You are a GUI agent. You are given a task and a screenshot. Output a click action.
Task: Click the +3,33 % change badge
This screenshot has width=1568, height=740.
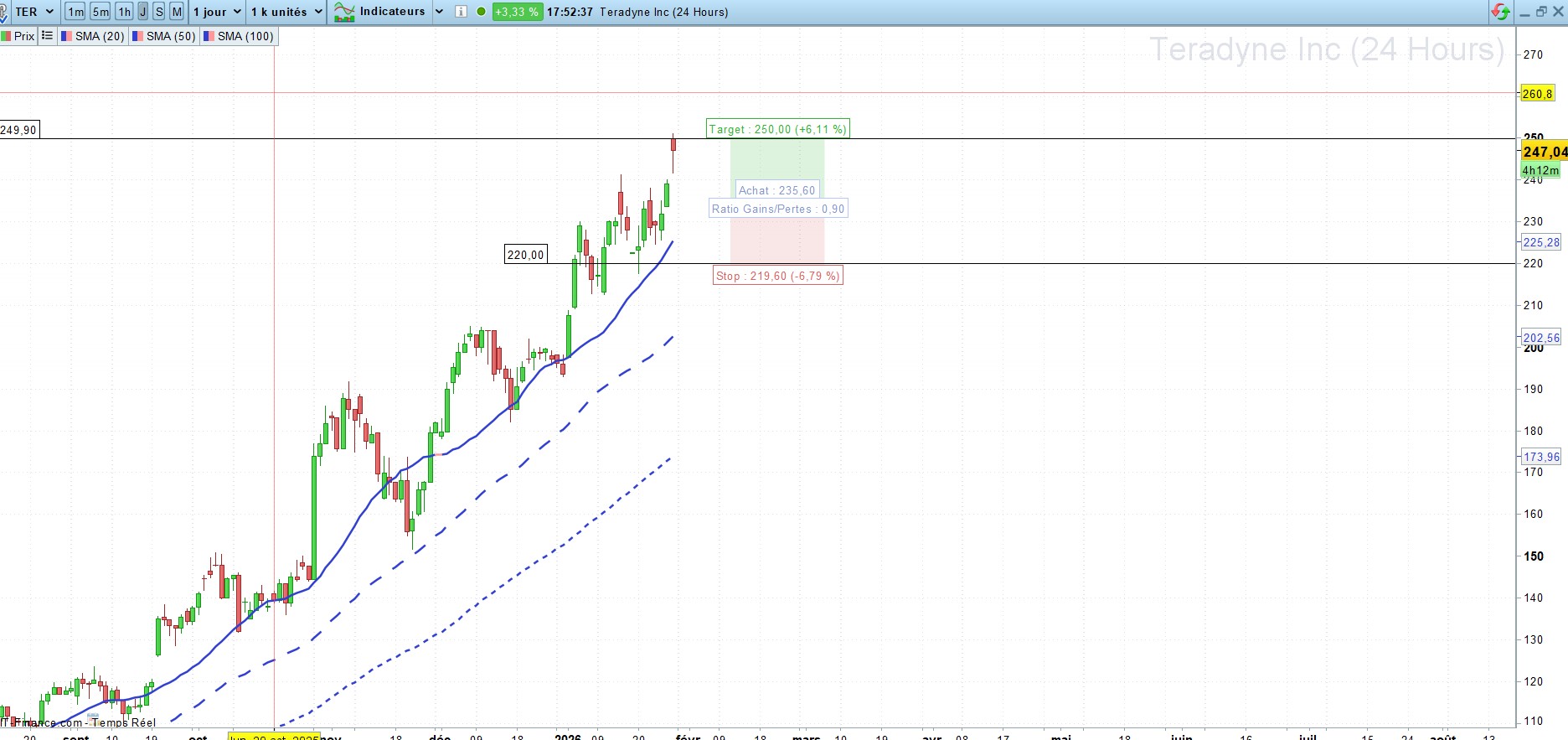click(x=517, y=12)
